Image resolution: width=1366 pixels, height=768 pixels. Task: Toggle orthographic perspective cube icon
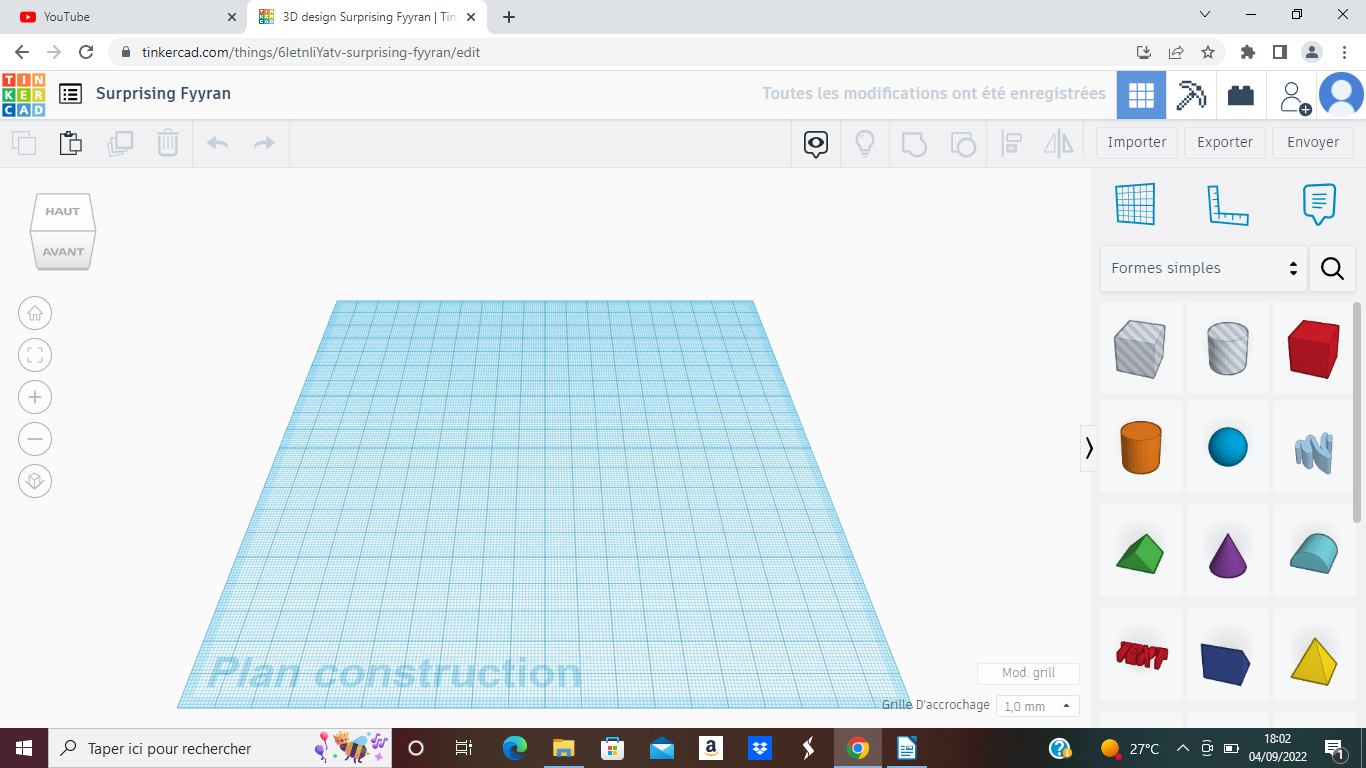35,481
